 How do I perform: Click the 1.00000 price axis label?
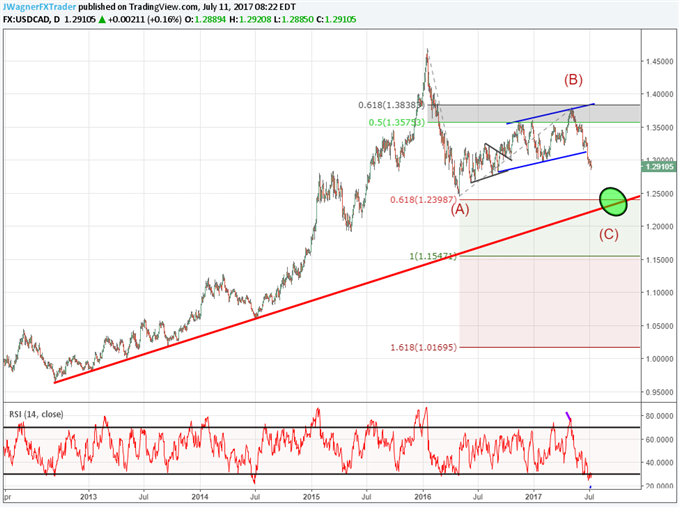click(660, 359)
